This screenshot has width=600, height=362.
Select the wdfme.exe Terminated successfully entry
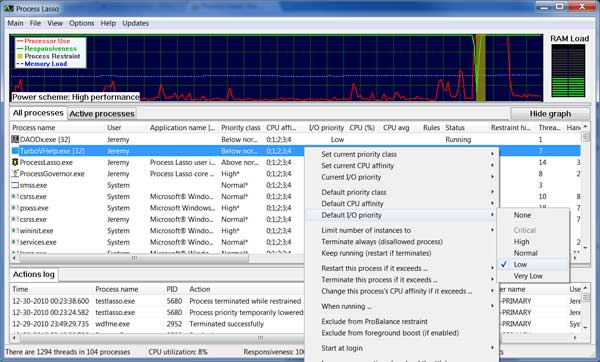(158, 324)
